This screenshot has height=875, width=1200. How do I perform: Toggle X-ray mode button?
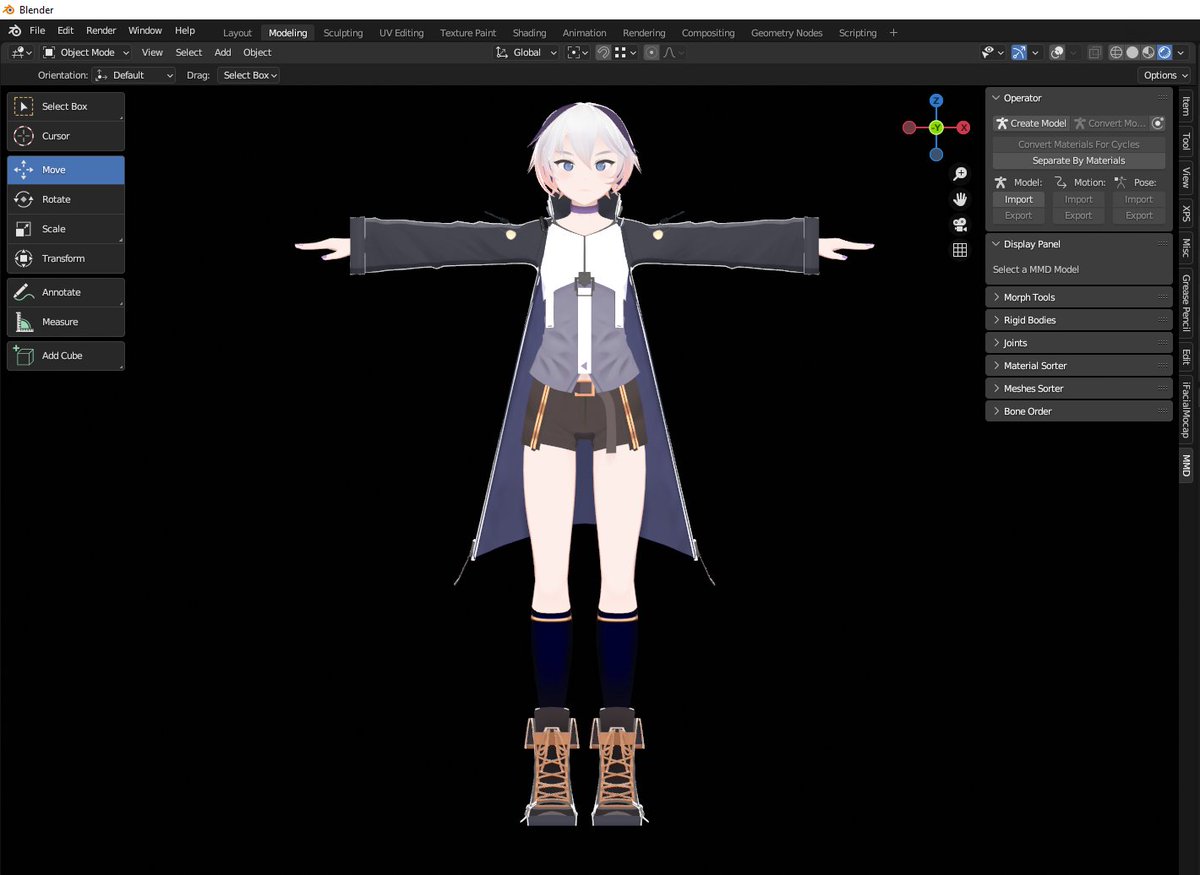pyautogui.click(x=1095, y=53)
